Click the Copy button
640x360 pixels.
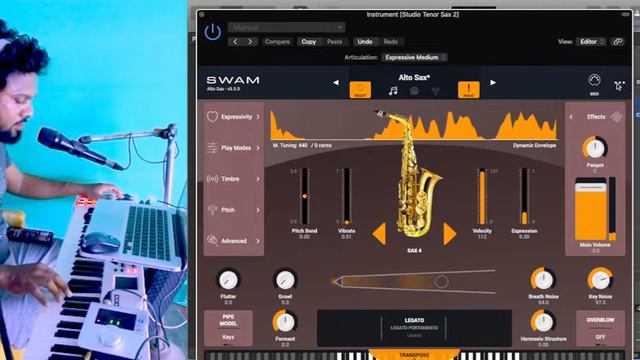tap(309, 42)
